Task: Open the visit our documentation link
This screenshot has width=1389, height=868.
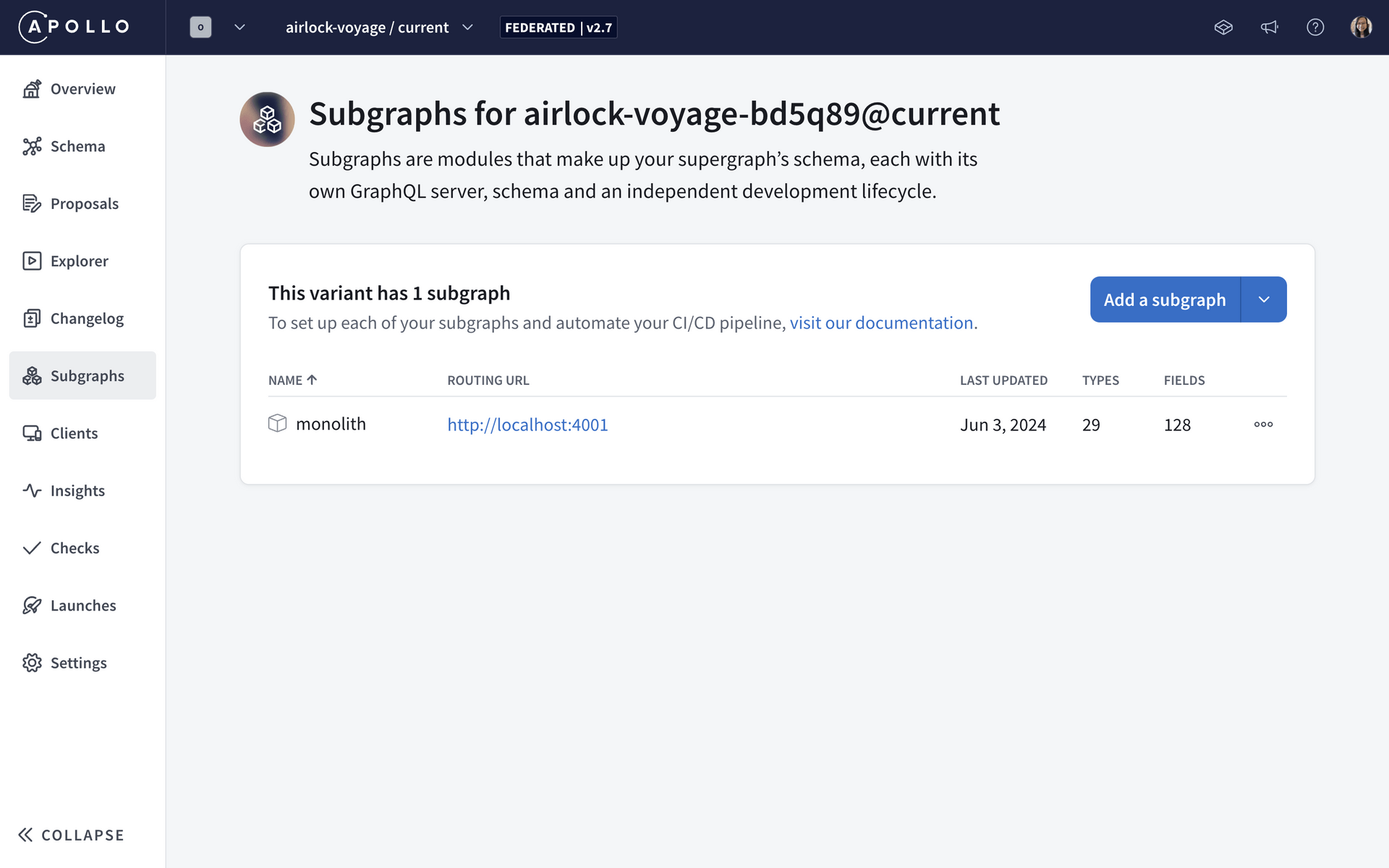Action: [x=881, y=323]
